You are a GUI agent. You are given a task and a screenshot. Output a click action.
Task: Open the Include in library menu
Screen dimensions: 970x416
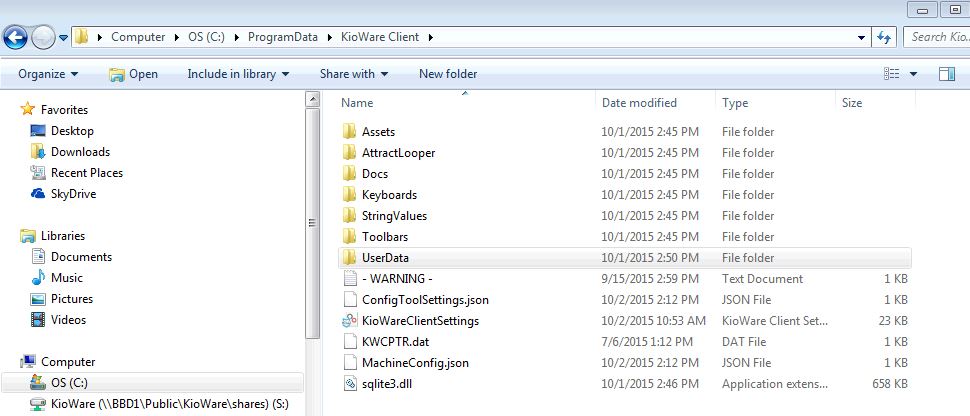pyautogui.click(x=238, y=74)
